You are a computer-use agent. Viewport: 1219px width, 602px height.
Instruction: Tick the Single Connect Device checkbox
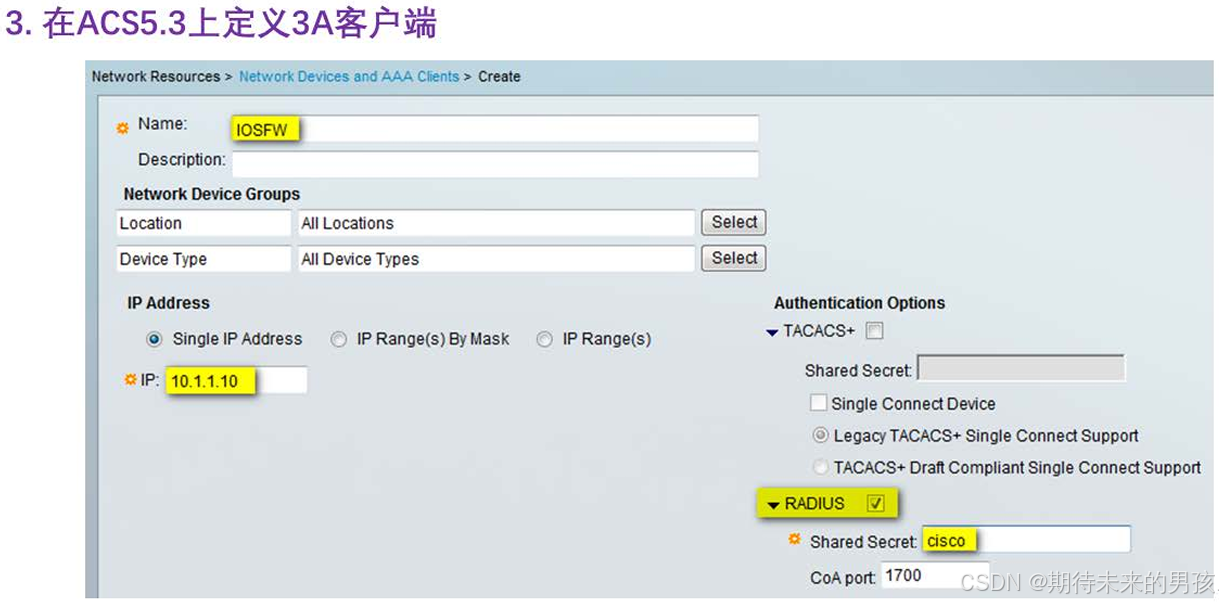click(x=818, y=403)
